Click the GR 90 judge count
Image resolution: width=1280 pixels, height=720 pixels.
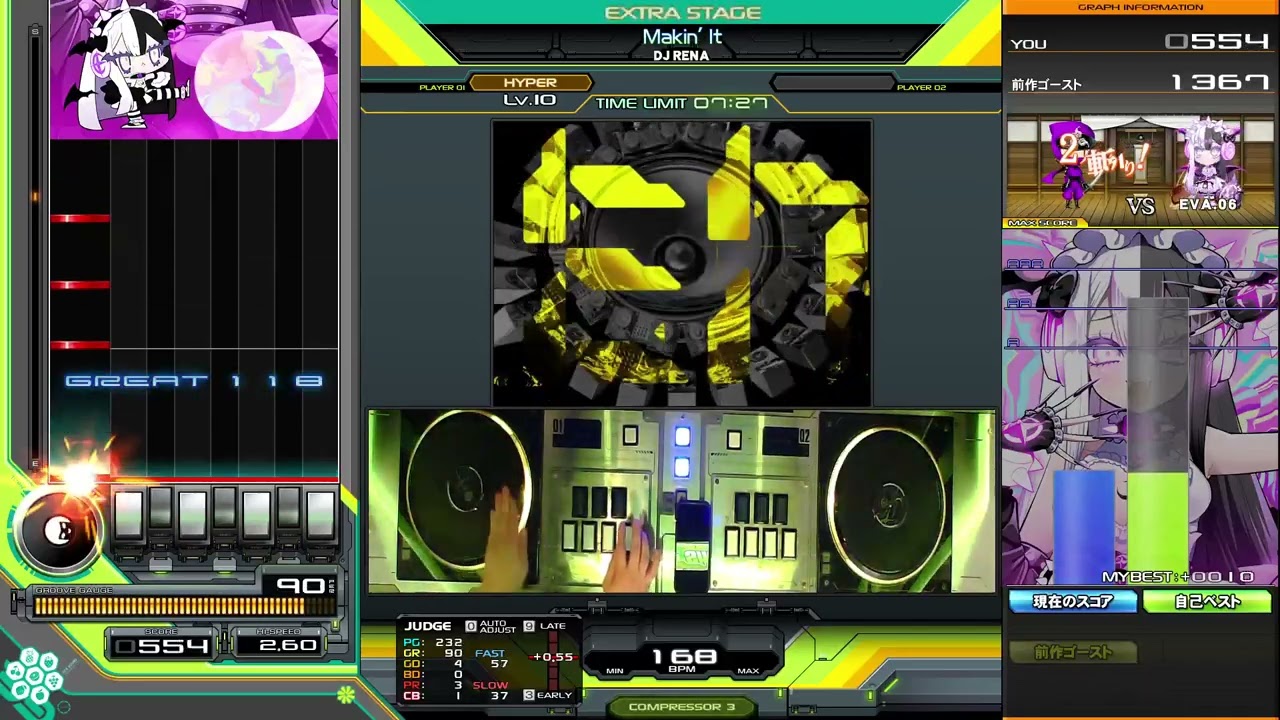433,653
